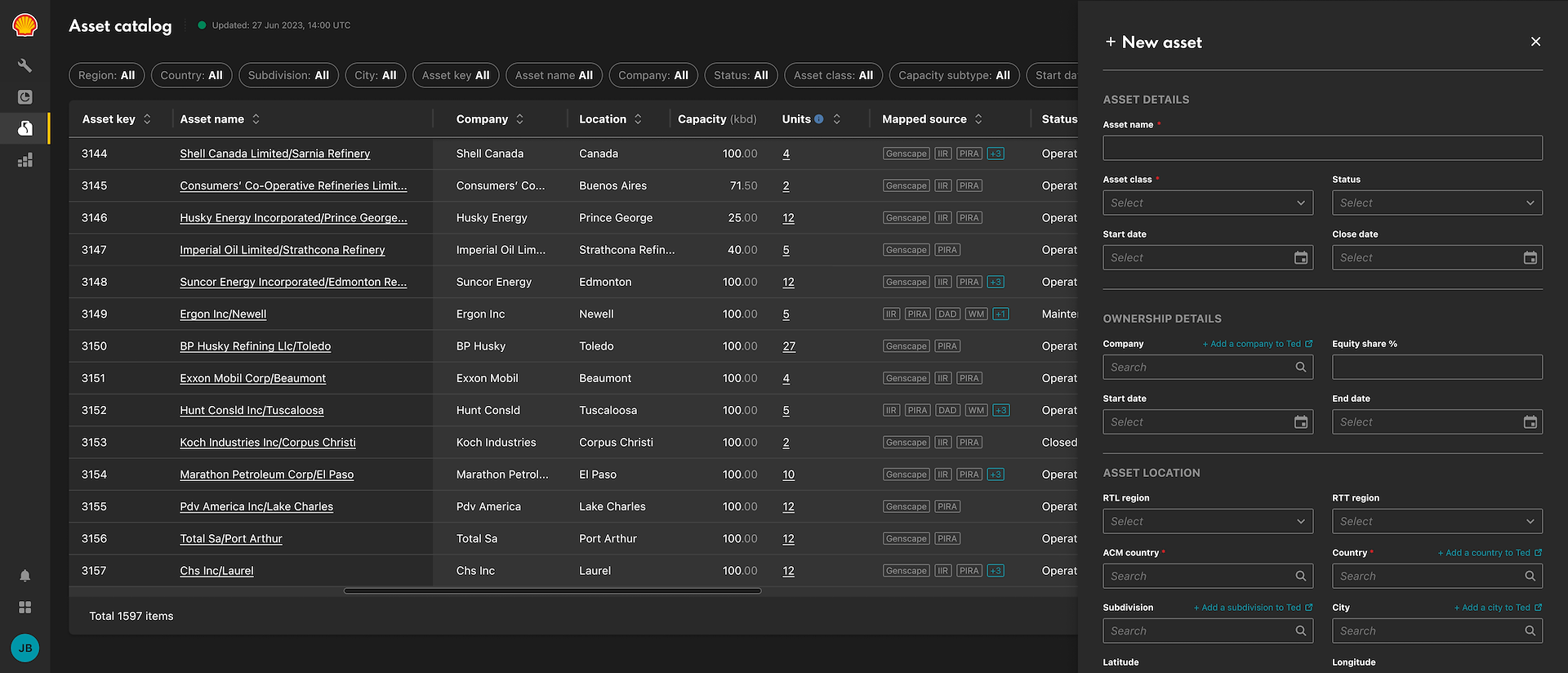Open the Company: All filter
Image resolution: width=1568 pixels, height=673 pixels.
coord(653,75)
